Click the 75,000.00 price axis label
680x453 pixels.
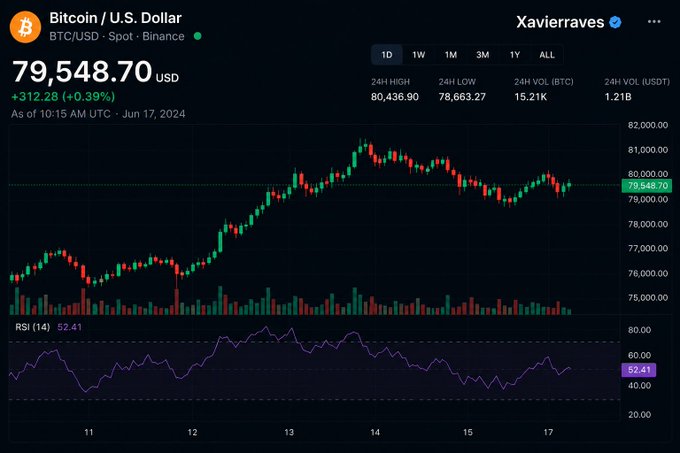tap(648, 298)
